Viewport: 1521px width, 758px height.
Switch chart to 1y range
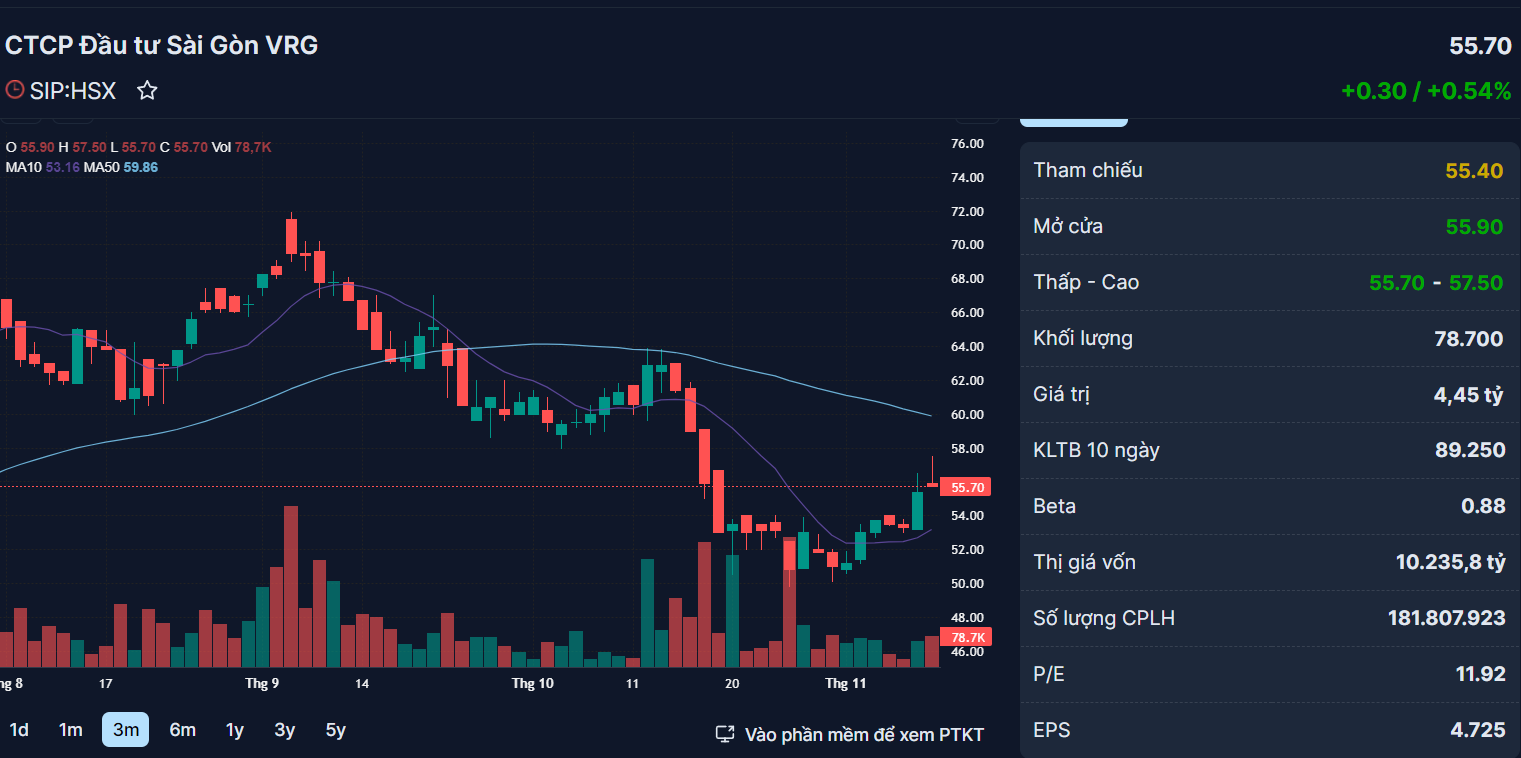[235, 730]
